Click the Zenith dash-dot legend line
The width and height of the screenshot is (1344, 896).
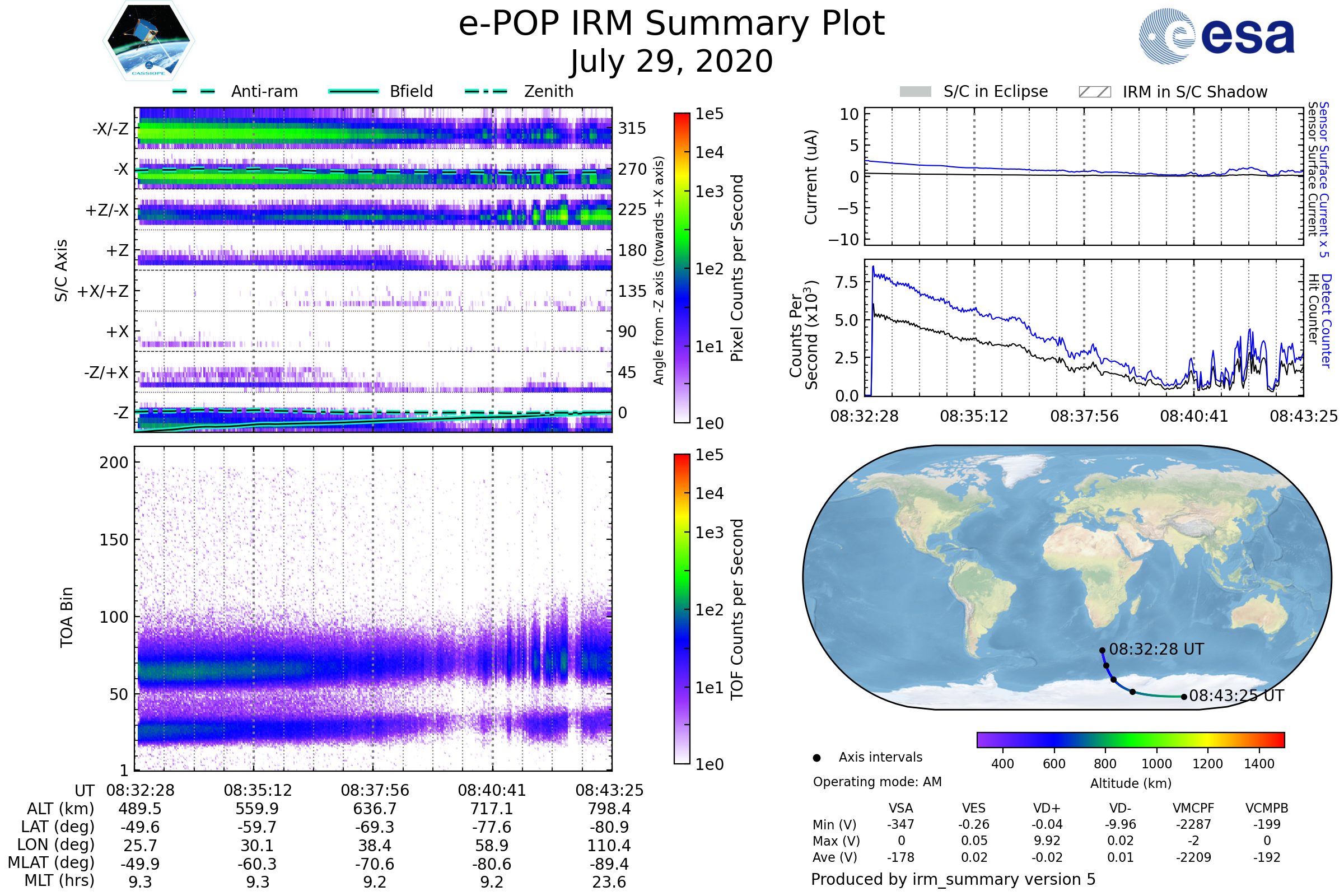tap(486, 91)
